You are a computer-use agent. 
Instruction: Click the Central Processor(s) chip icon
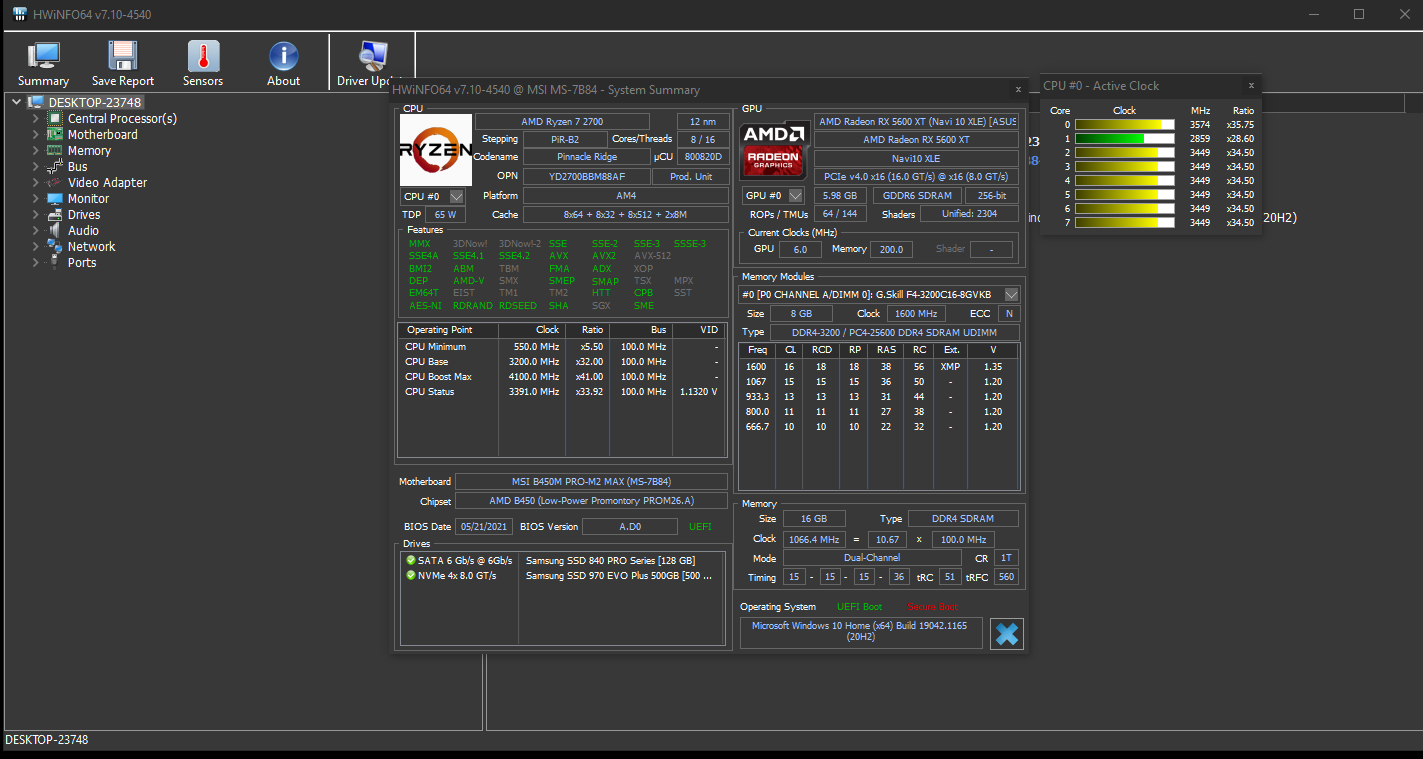(57, 118)
